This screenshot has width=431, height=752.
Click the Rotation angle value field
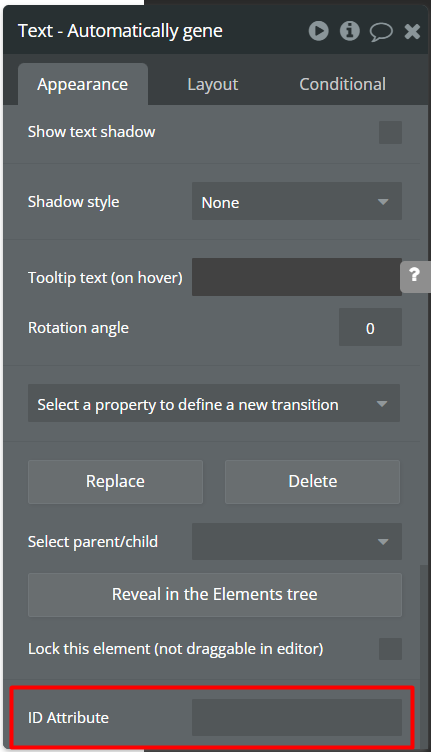[x=370, y=327]
